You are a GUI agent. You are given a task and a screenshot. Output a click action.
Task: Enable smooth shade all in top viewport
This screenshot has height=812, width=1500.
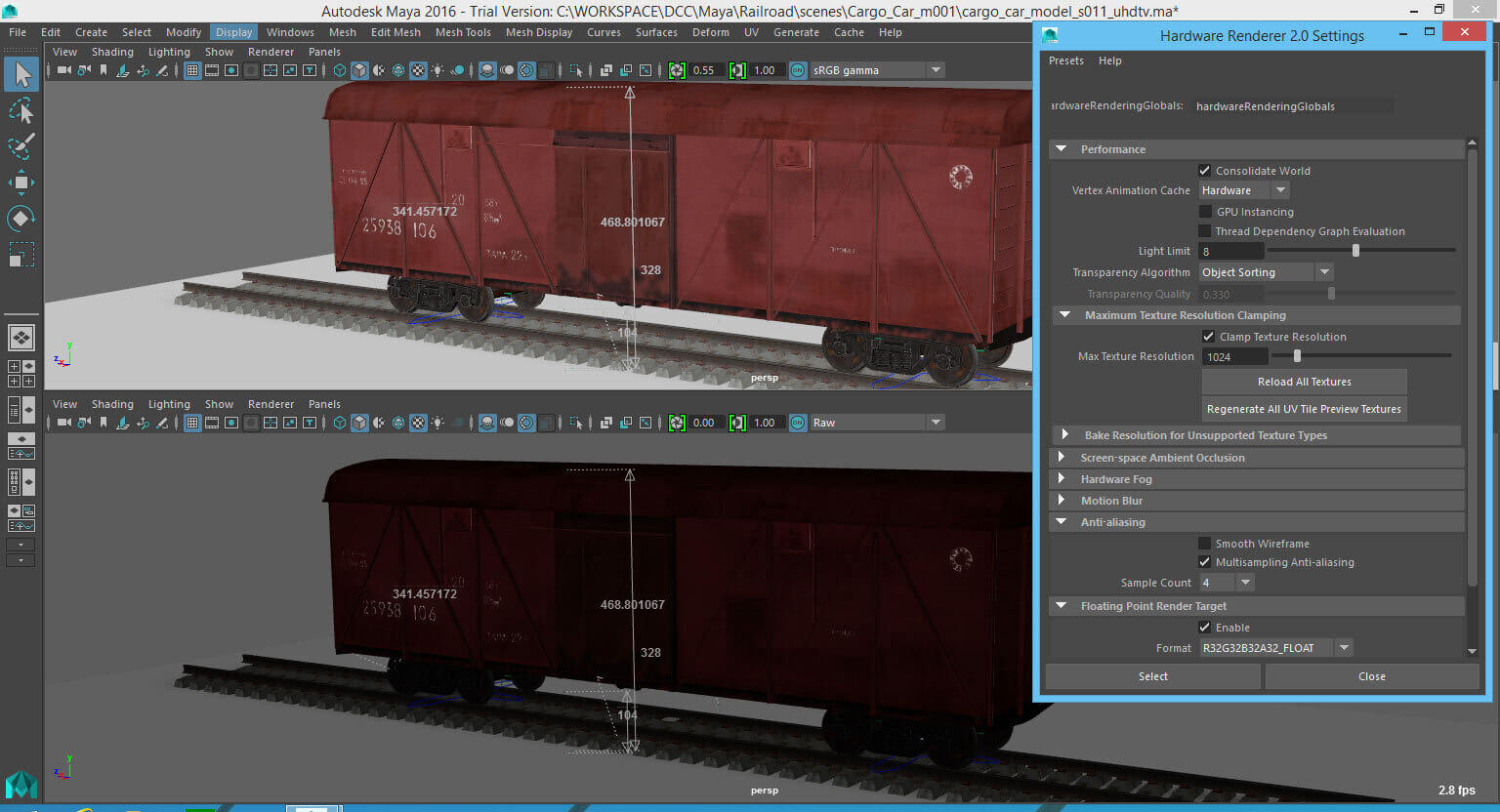point(359,70)
